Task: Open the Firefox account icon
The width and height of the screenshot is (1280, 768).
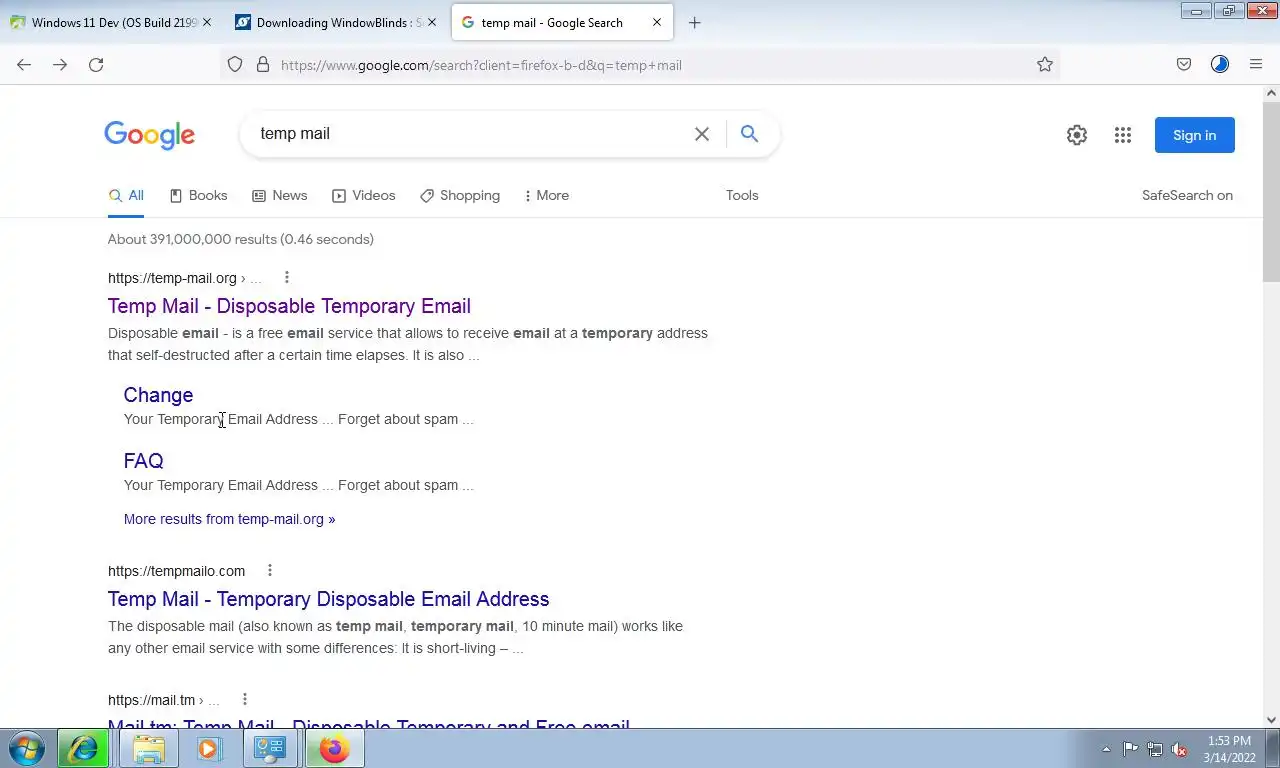Action: tap(1220, 65)
